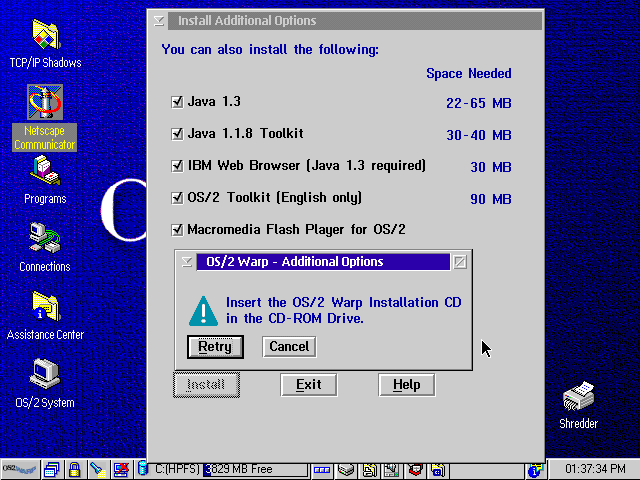Click the OS/2 Warp - Additional Options title bar
The width and height of the screenshot is (640, 480).
323,262
